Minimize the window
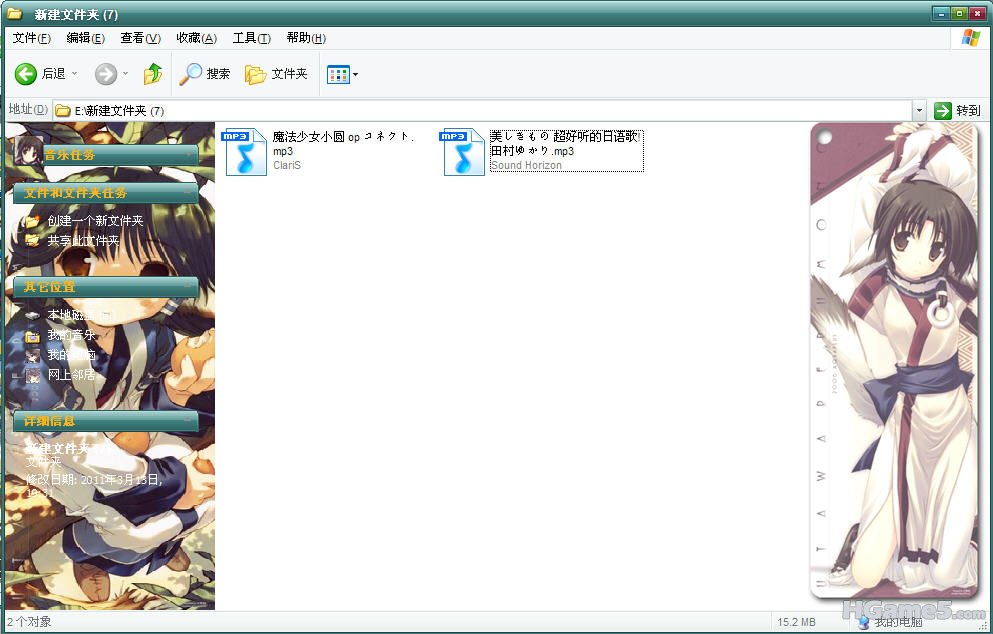Viewport: 993px width, 634px height. [942, 13]
